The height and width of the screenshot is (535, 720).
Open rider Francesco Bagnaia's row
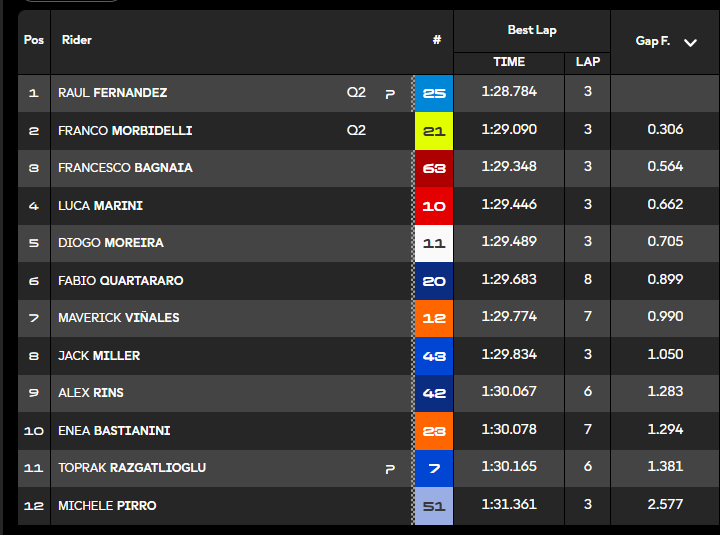pyautogui.click(x=125, y=168)
